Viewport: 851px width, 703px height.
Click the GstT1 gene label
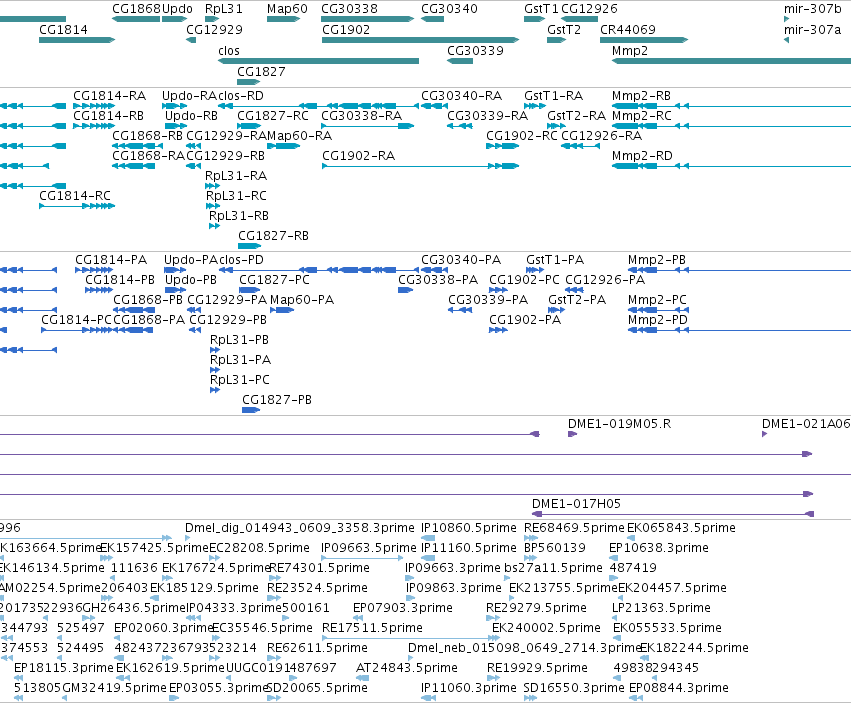coord(541,9)
